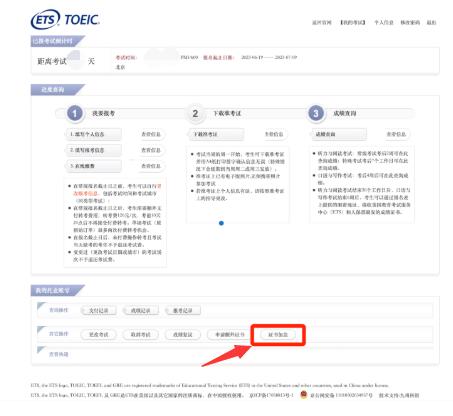Click the 取消考试 button
Viewport: 453px width, 416px height.
click(x=141, y=334)
